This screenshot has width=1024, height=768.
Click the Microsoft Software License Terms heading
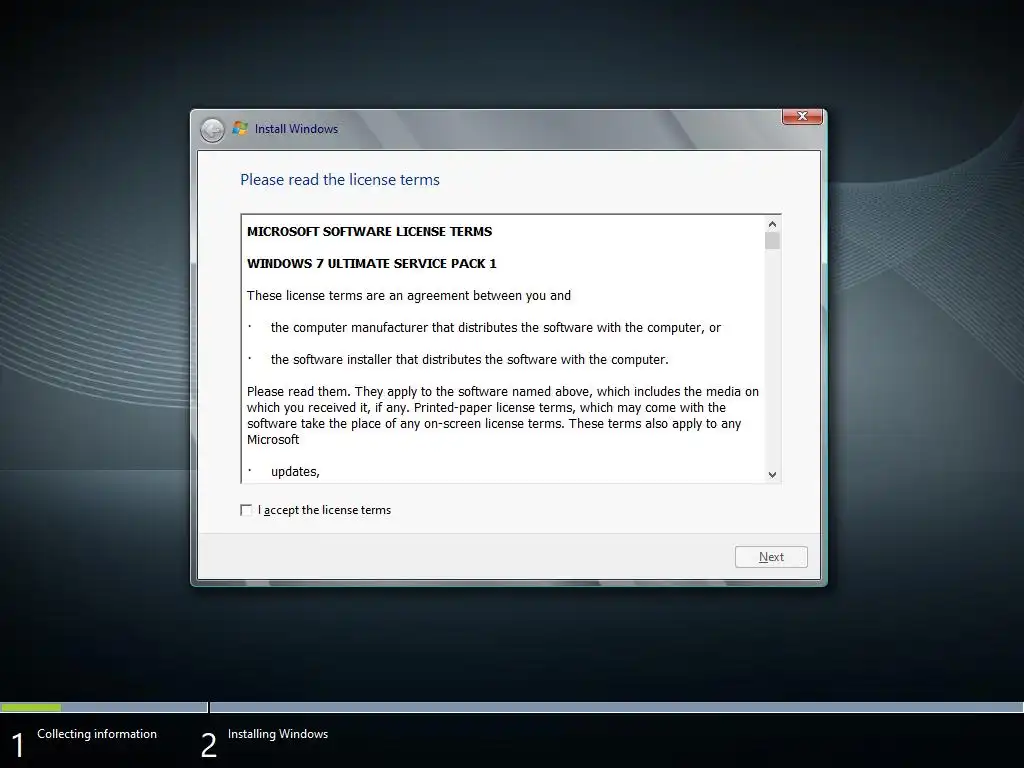(x=370, y=232)
